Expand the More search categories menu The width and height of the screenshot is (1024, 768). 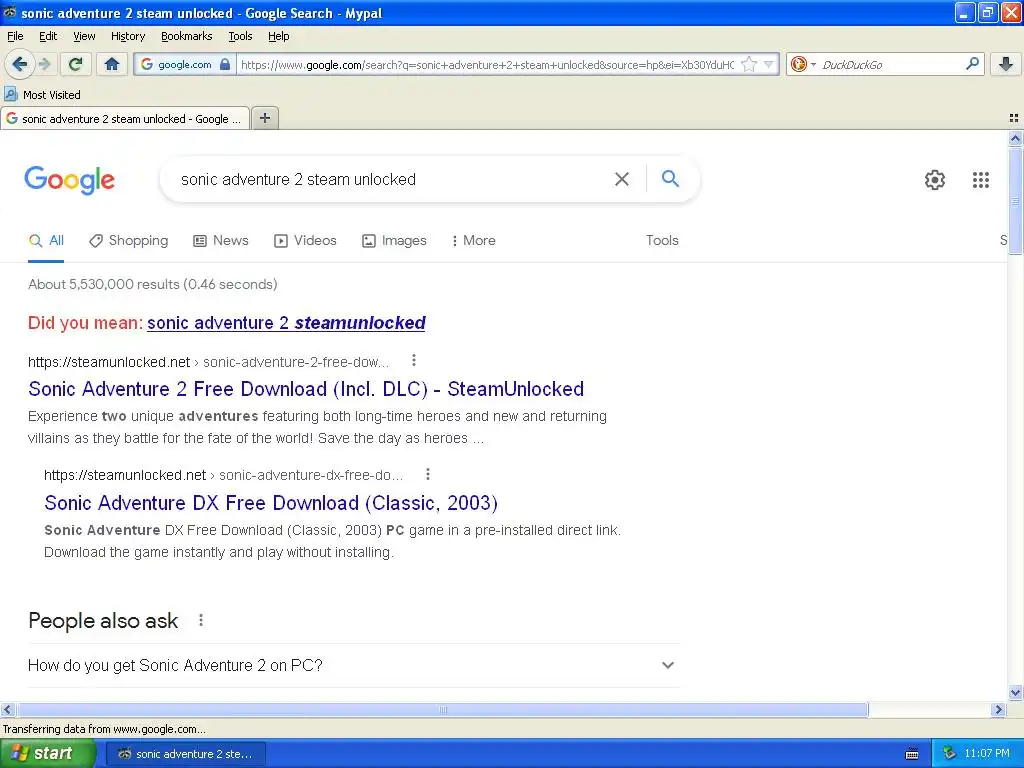click(473, 240)
